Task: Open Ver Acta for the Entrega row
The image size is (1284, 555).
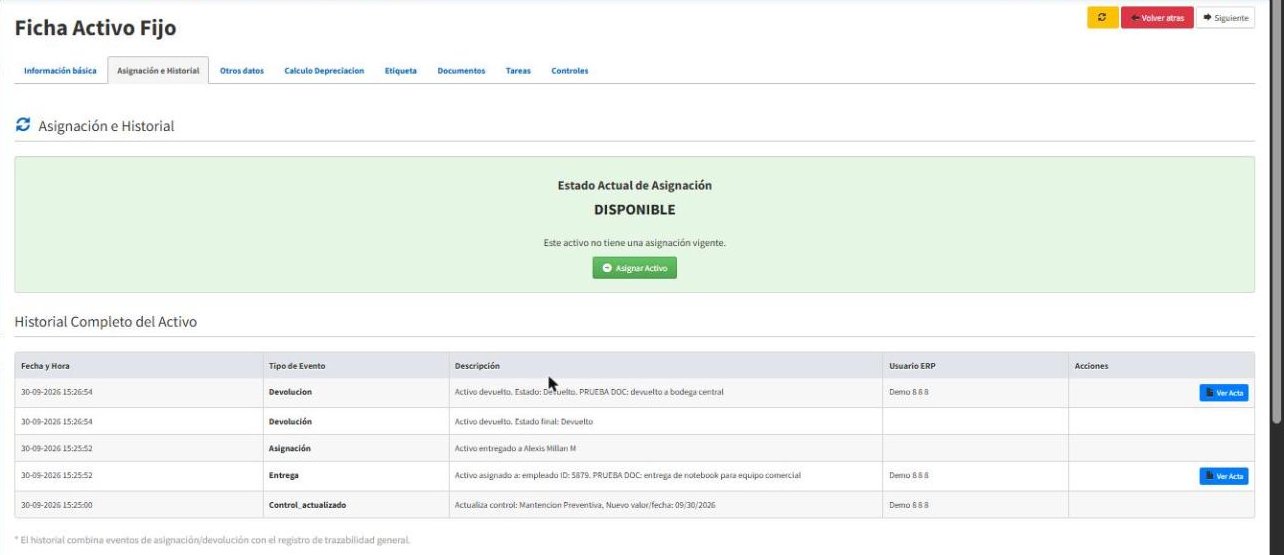Action: point(1224,476)
